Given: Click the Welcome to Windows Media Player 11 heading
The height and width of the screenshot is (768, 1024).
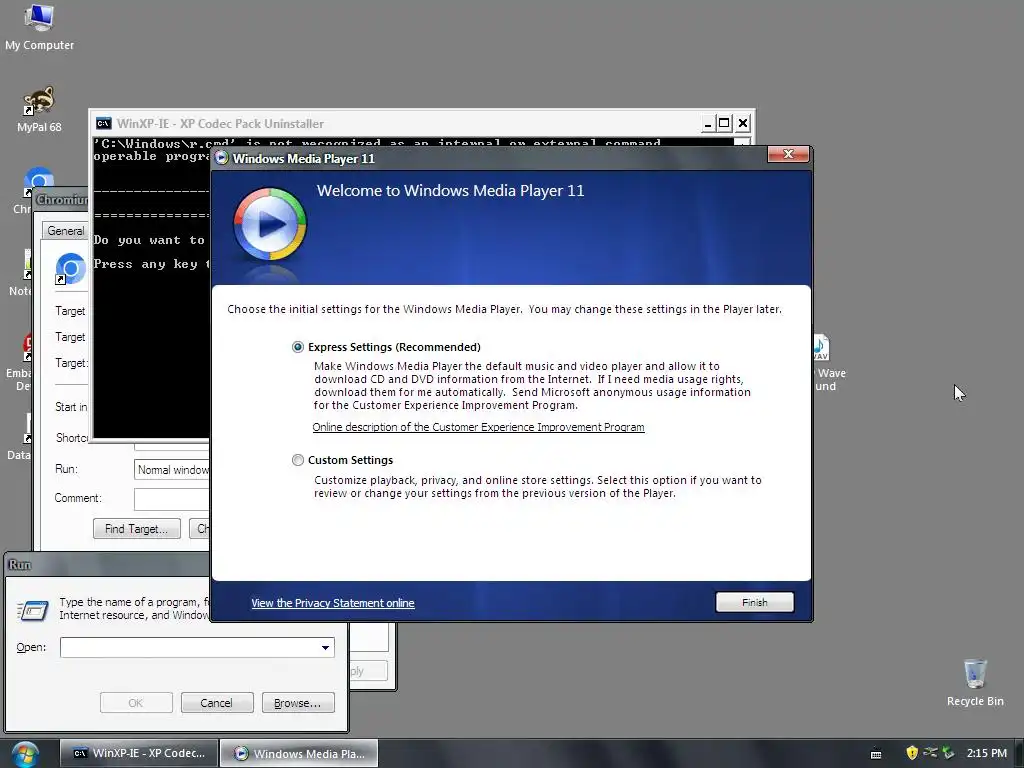Looking at the screenshot, I should [x=451, y=191].
